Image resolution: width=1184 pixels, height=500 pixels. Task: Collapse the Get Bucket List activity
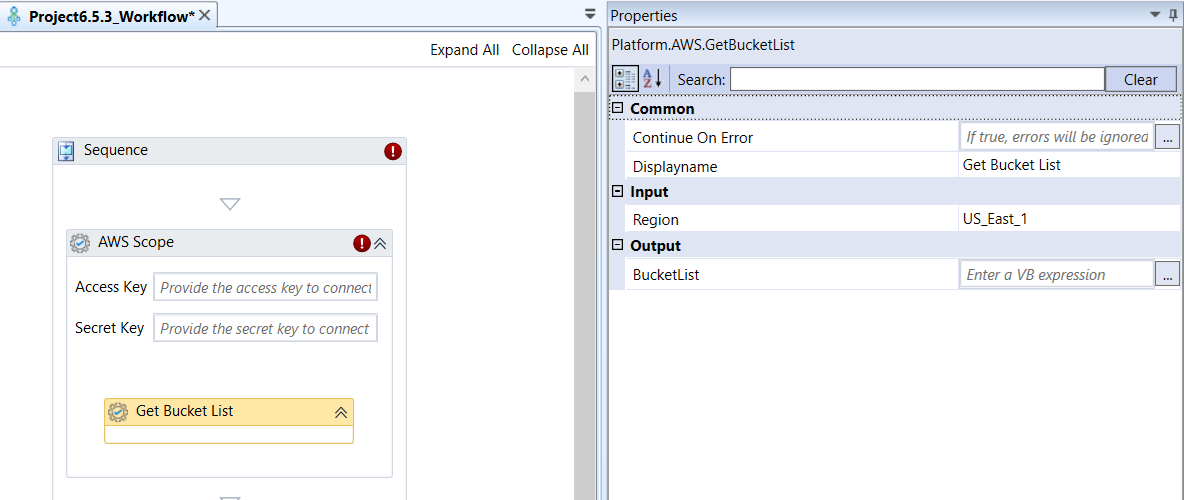pyautogui.click(x=341, y=412)
